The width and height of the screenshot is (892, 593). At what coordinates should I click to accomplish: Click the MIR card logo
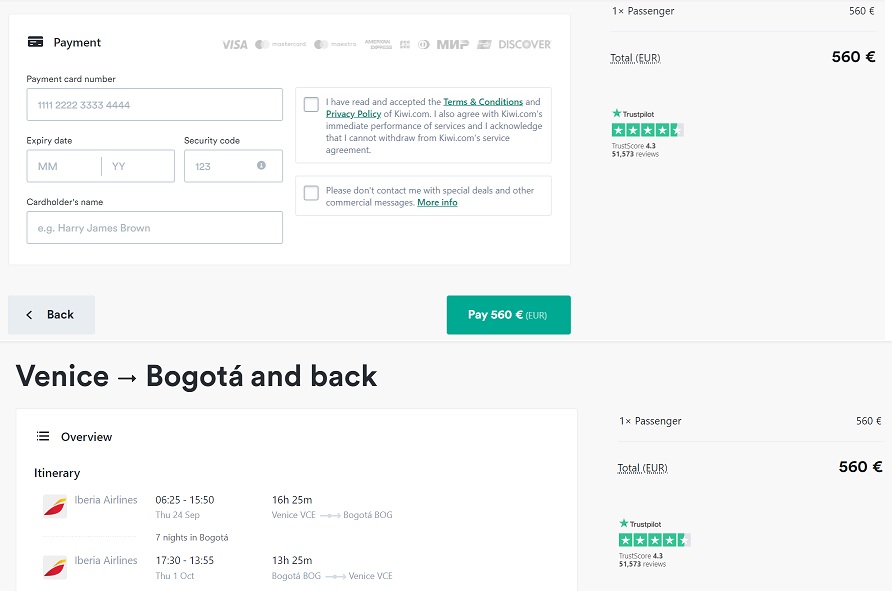[x=452, y=44]
